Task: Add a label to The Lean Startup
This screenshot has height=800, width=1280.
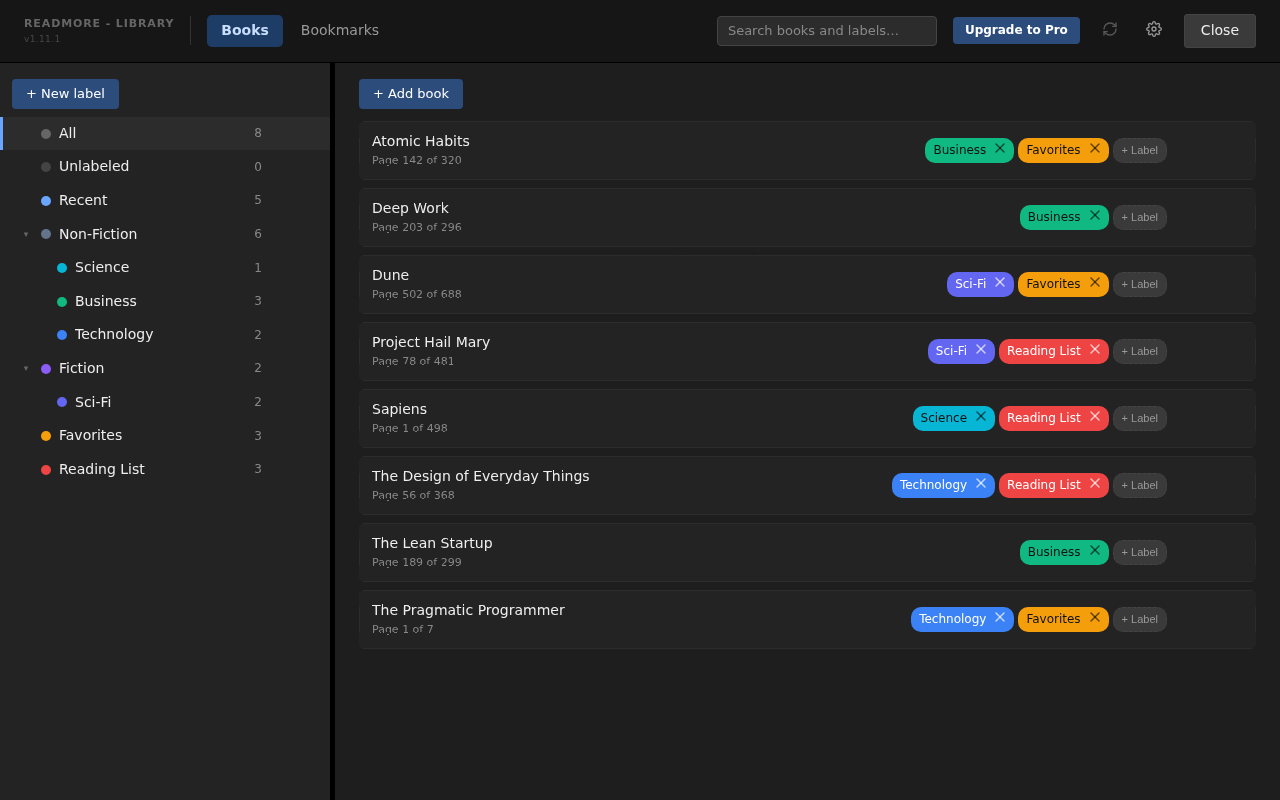Action: 1140,552
